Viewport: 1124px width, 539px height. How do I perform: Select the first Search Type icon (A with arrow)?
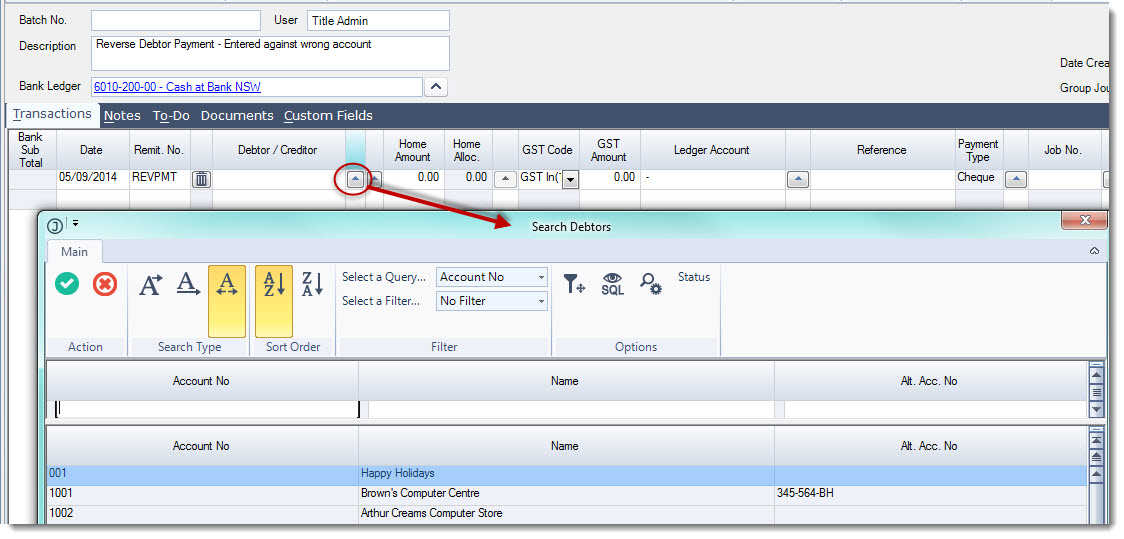[x=150, y=285]
